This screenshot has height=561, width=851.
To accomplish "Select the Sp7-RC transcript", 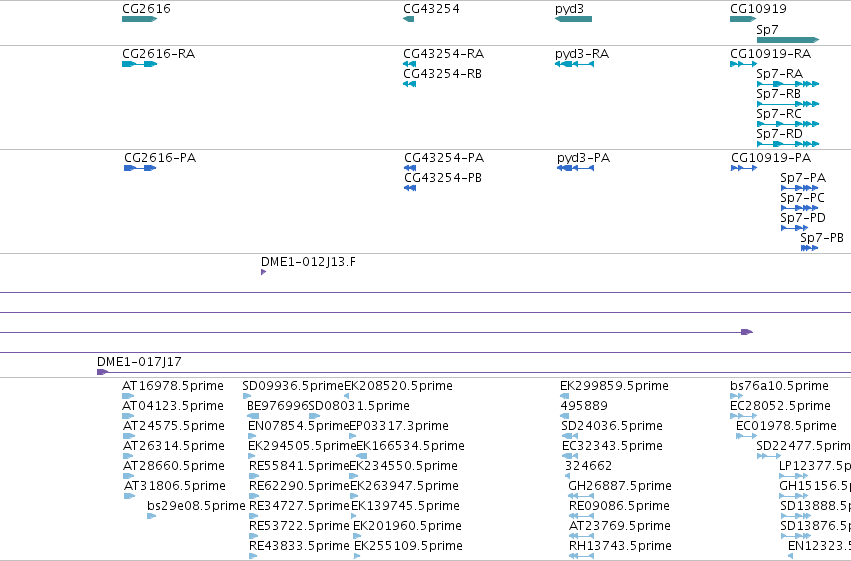I will pos(788,124).
